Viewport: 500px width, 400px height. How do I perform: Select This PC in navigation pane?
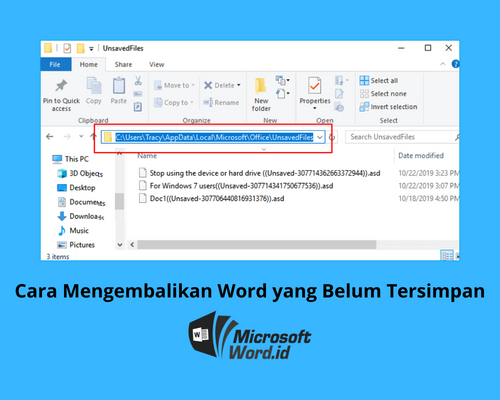click(70, 159)
